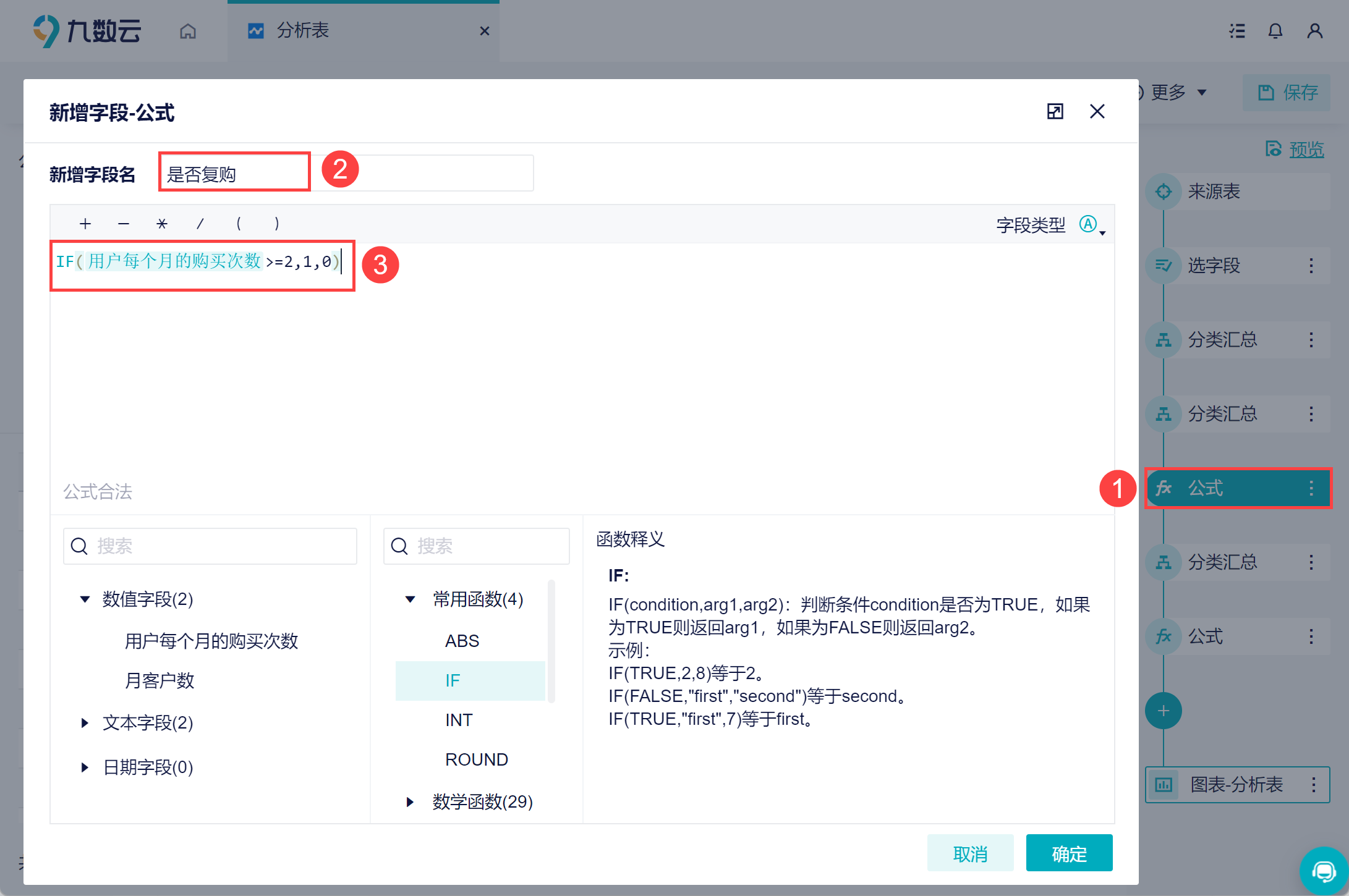Open the task list icon in the header

click(x=1237, y=31)
